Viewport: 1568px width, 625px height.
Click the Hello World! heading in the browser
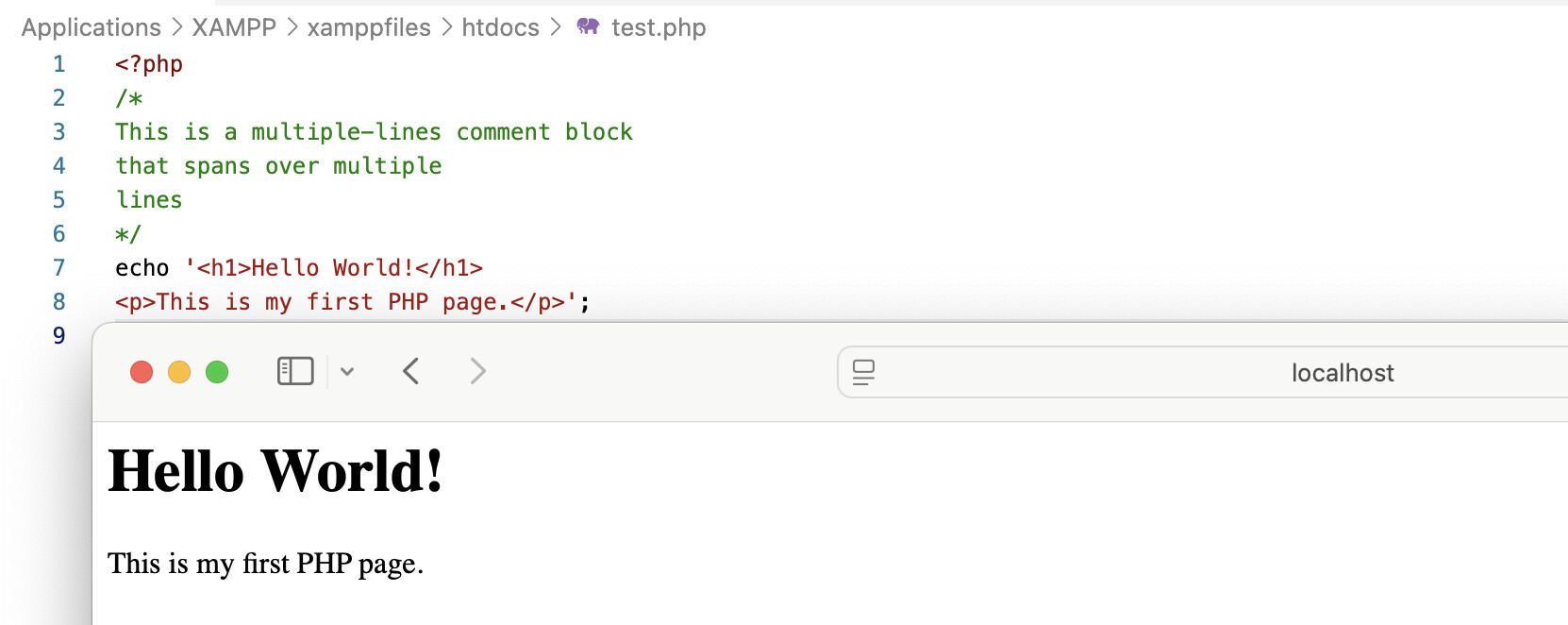(275, 470)
